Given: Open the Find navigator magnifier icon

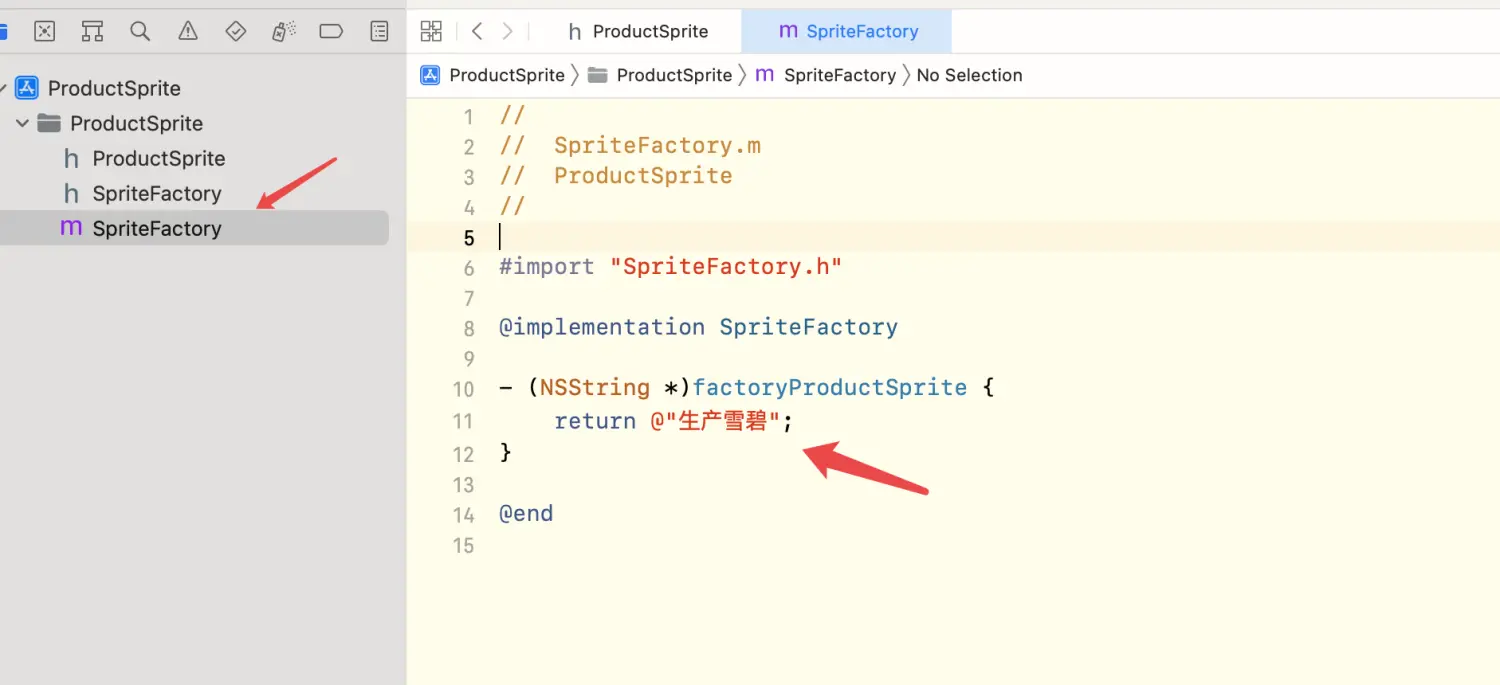Looking at the screenshot, I should point(140,32).
